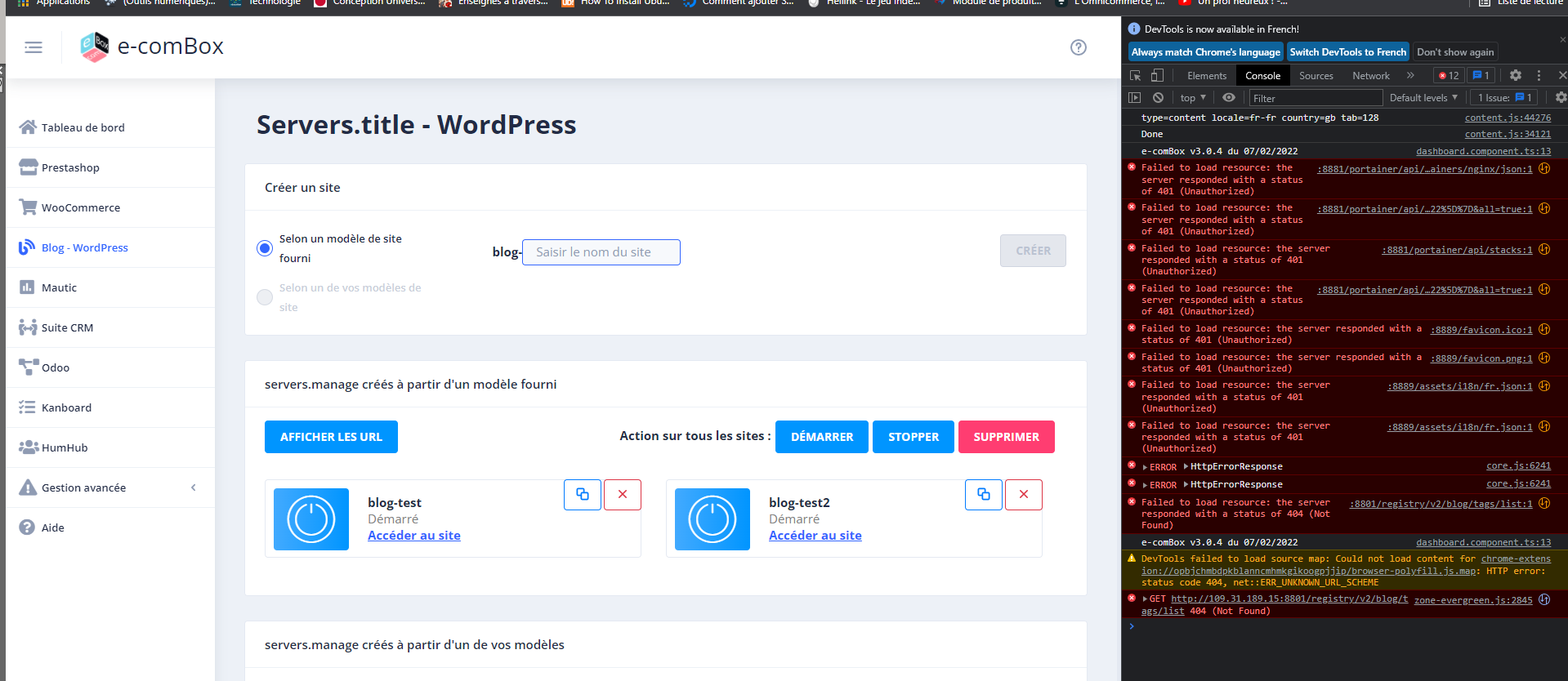Open content.js:44276 source link
This screenshot has width=1568, height=681.
[x=1508, y=118]
